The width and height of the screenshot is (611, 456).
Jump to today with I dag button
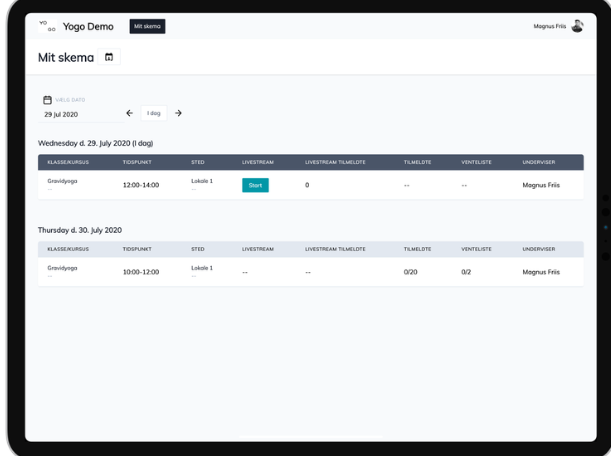click(x=154, y=113)
